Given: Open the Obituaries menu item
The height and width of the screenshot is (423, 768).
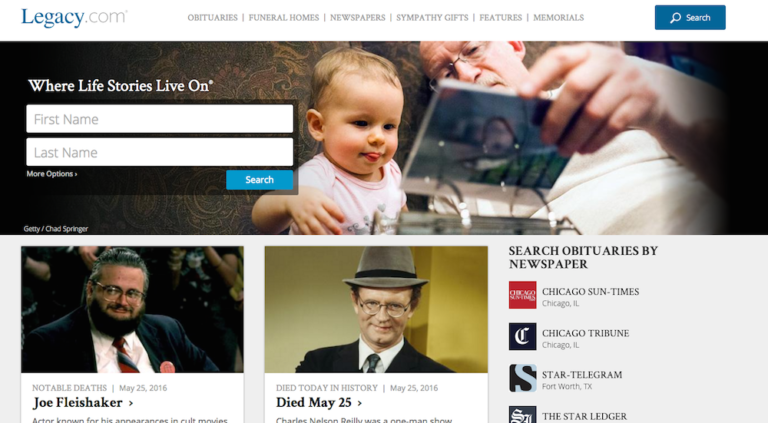Looking at the screenshot, I should point(213,18).
